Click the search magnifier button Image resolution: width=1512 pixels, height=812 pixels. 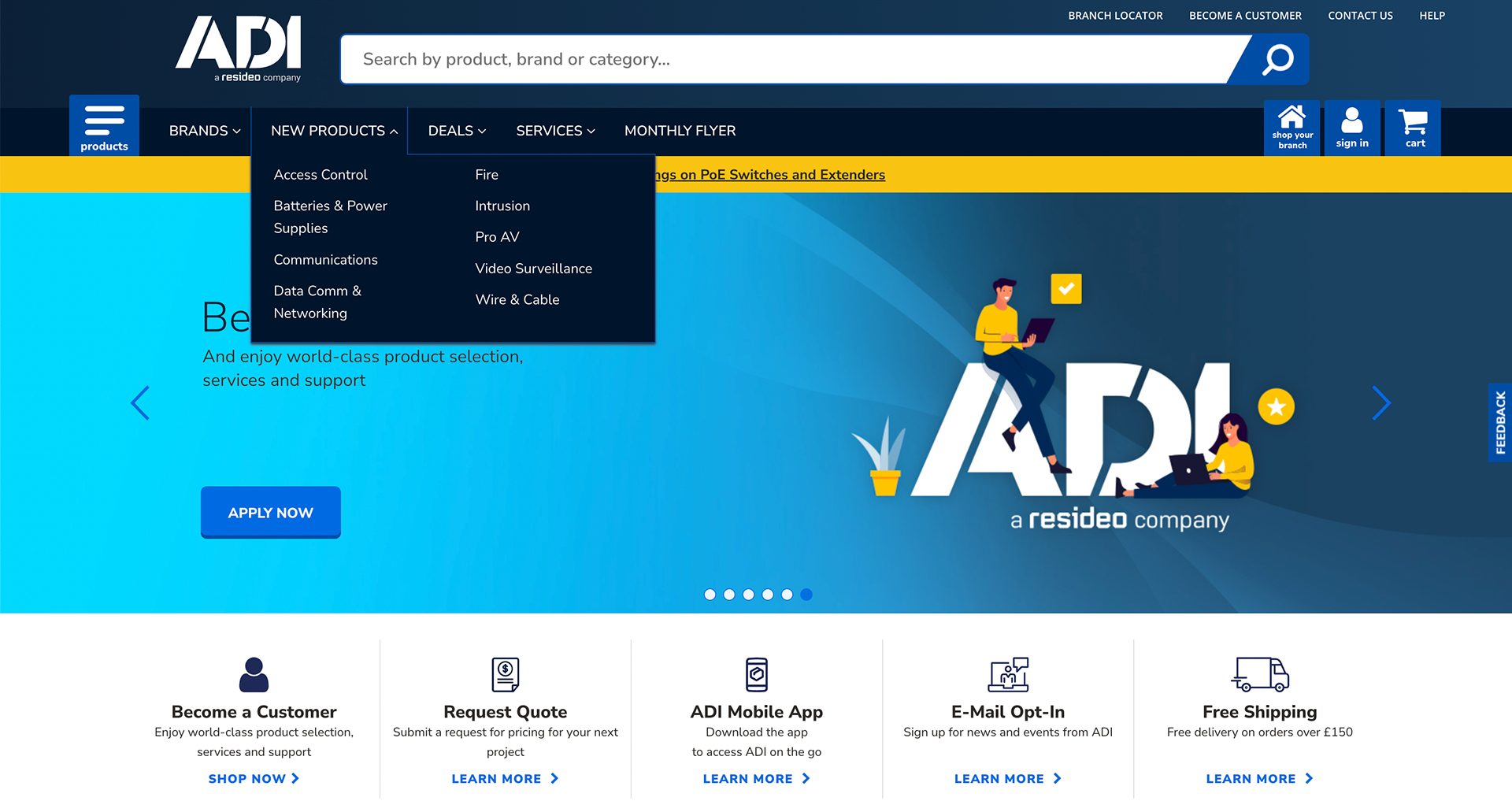tap(1277, 59)
